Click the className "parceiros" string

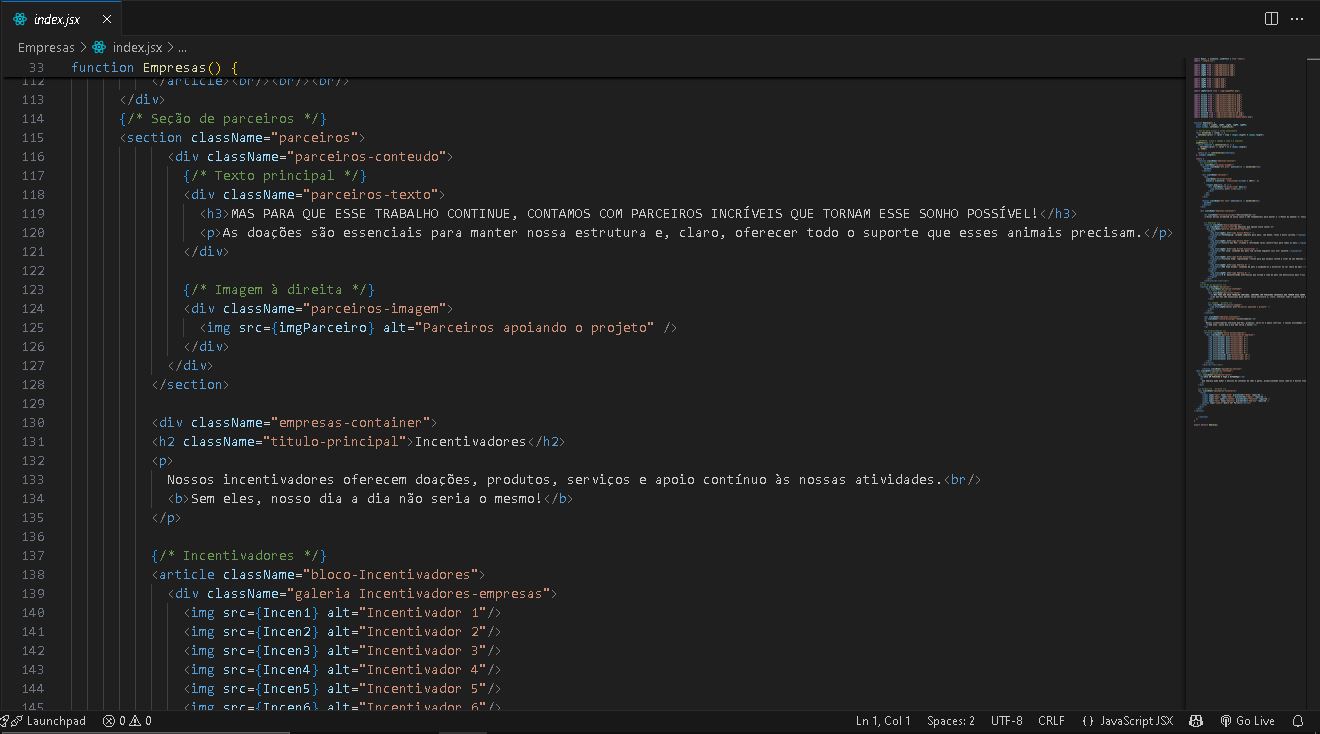(314, 137)
